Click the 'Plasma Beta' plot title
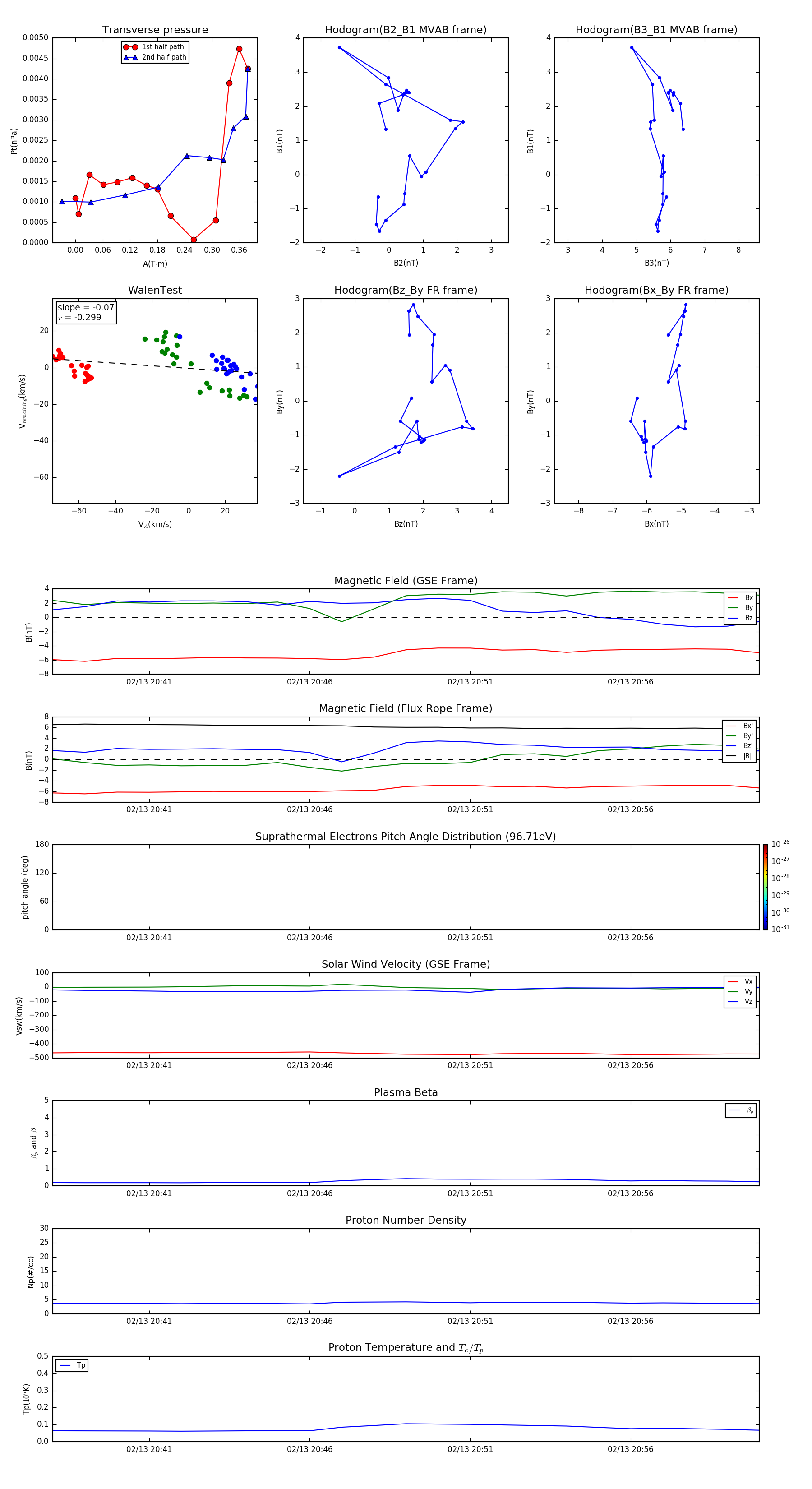 [x=406, y=1092]
